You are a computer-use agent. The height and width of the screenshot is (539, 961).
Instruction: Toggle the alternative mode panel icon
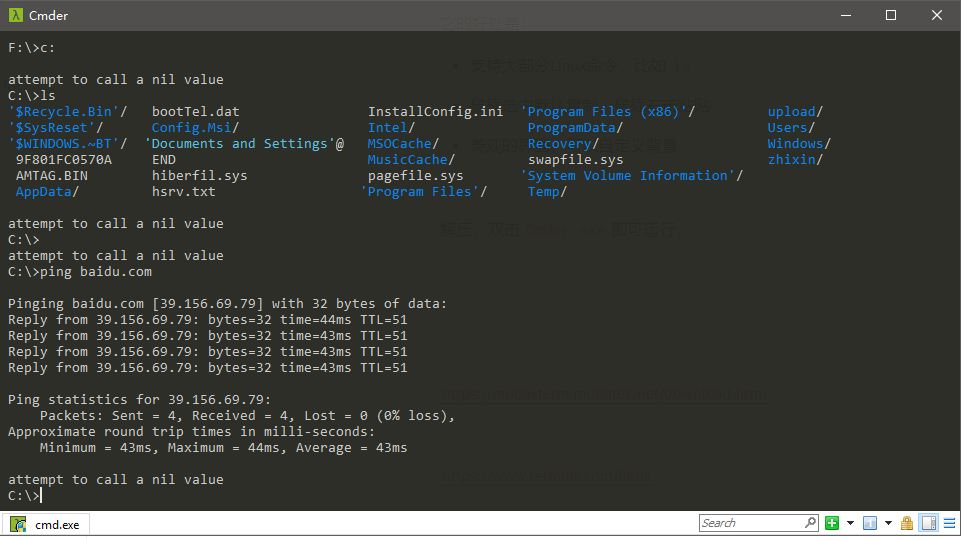[x=928, y=523]
